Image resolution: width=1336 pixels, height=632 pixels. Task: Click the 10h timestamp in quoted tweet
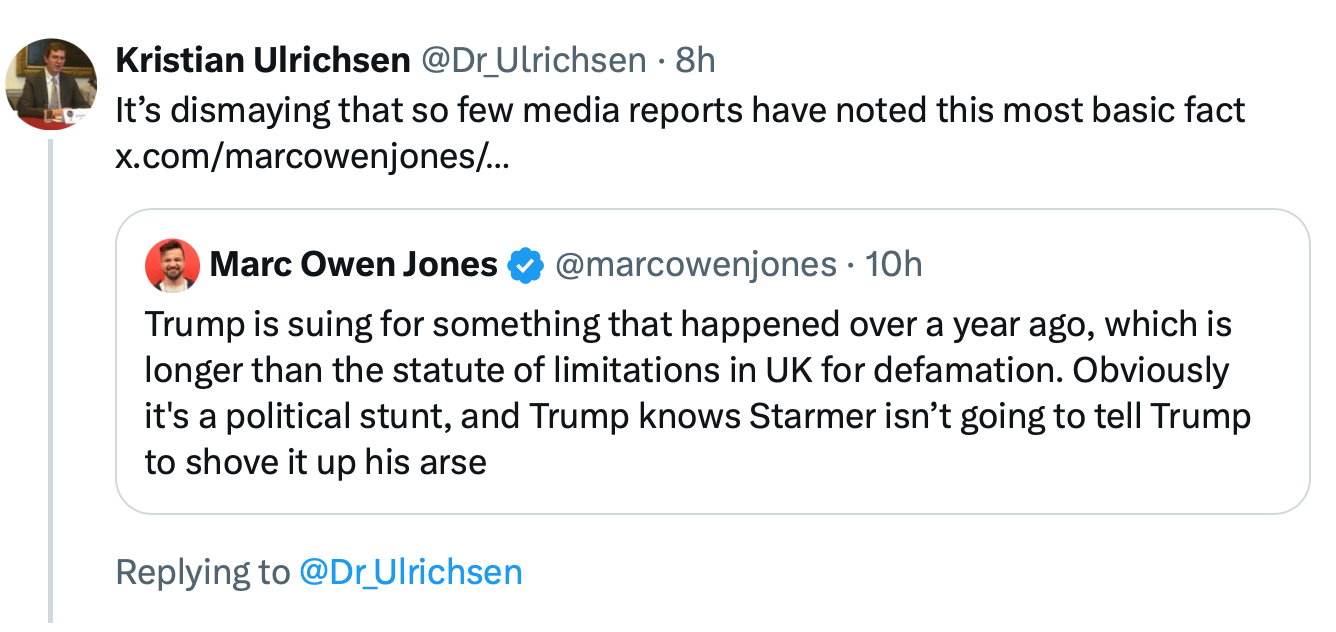point(893,265)
